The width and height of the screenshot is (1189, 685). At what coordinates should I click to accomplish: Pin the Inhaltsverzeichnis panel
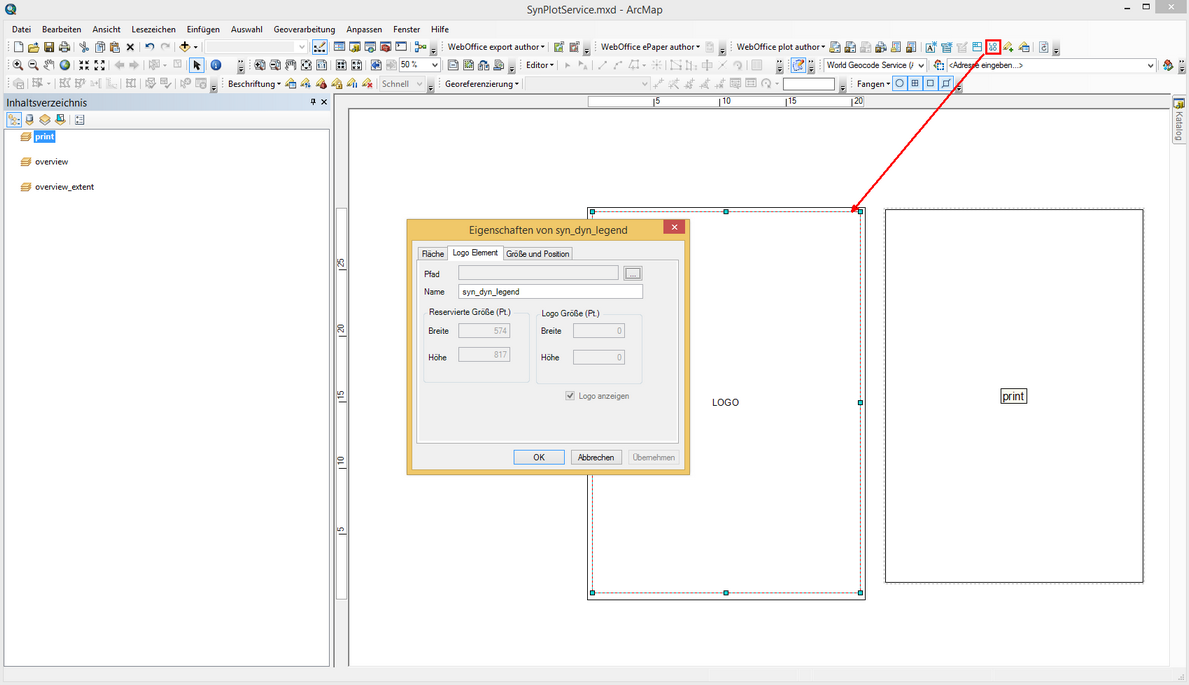pyautogui.click(x=312, y=102)
